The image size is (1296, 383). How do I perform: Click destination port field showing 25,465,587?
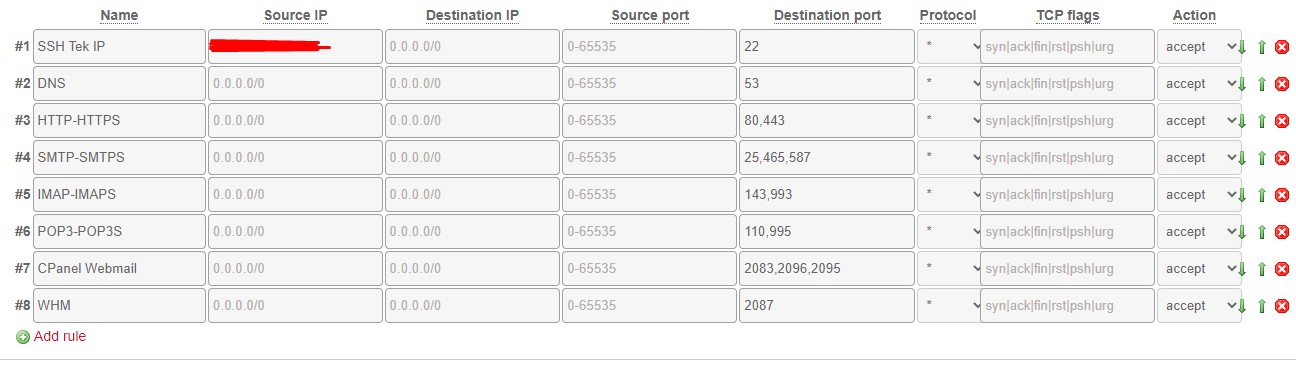pos(827,158)
